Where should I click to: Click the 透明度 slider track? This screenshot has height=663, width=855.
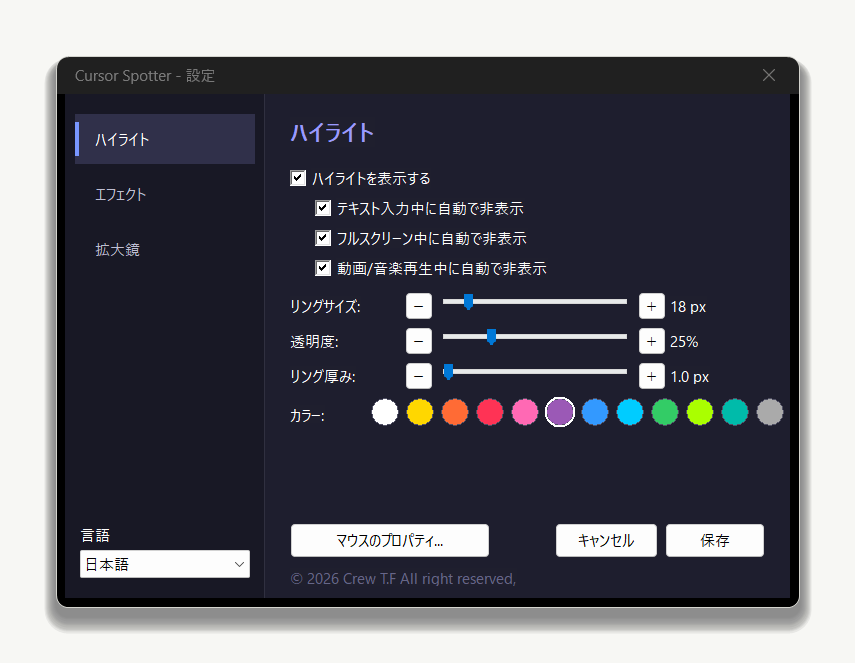(535, 336)
